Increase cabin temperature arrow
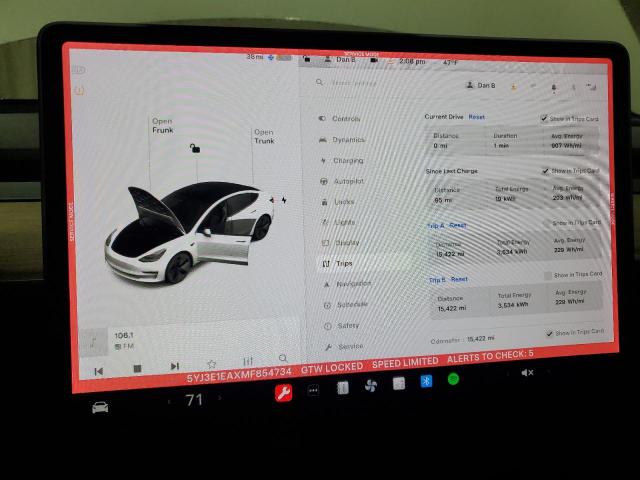The height and width of the screenshot is (480, 640). coord(220,398)
